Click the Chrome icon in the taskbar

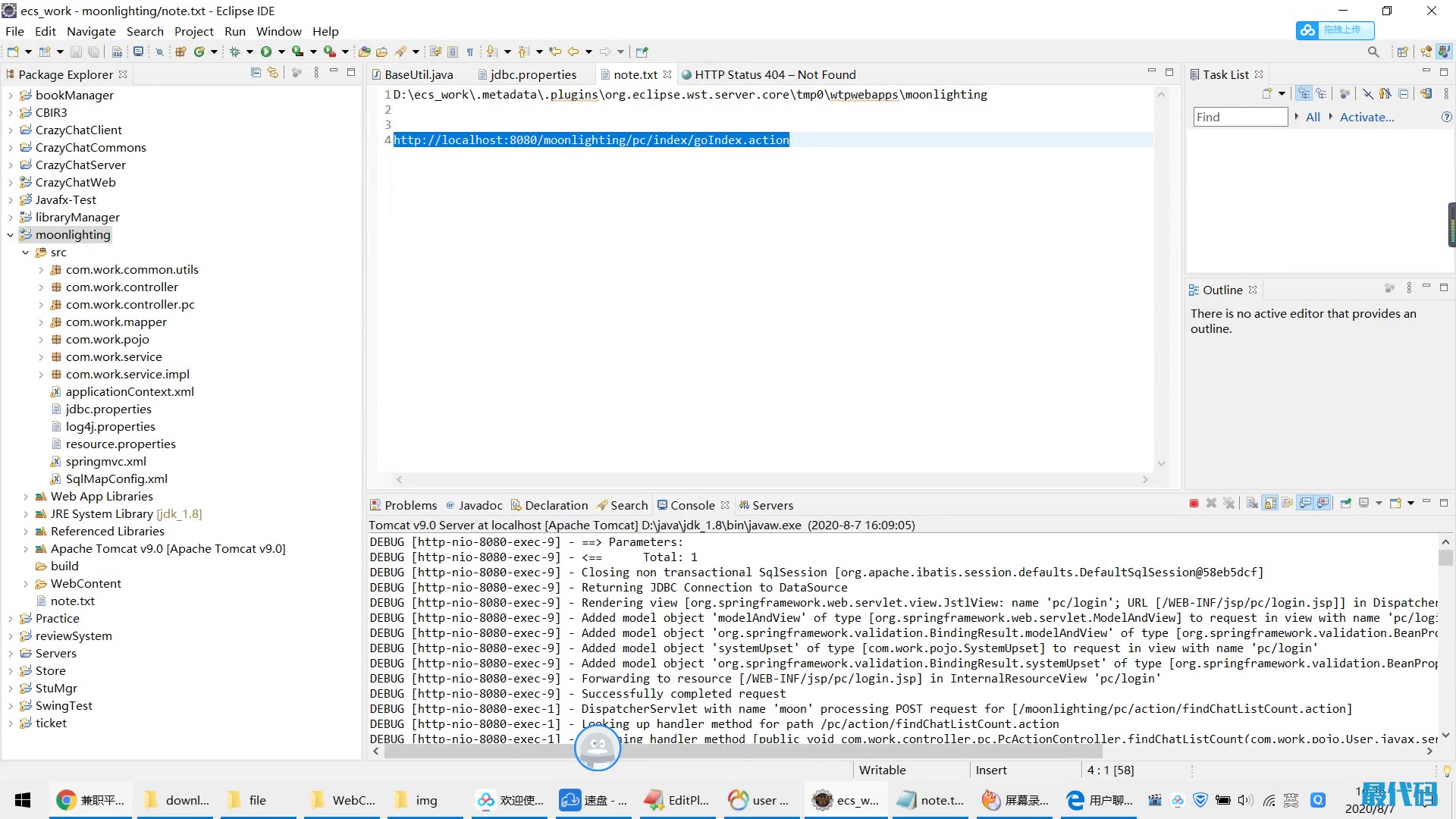(x=66, y=800)
